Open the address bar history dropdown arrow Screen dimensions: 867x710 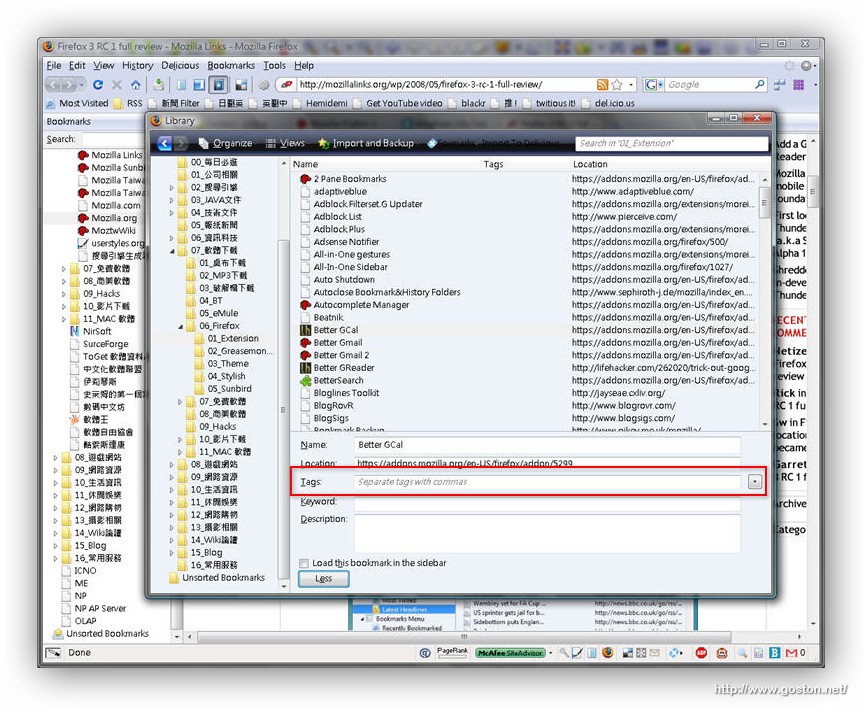[x=631, y=85]
